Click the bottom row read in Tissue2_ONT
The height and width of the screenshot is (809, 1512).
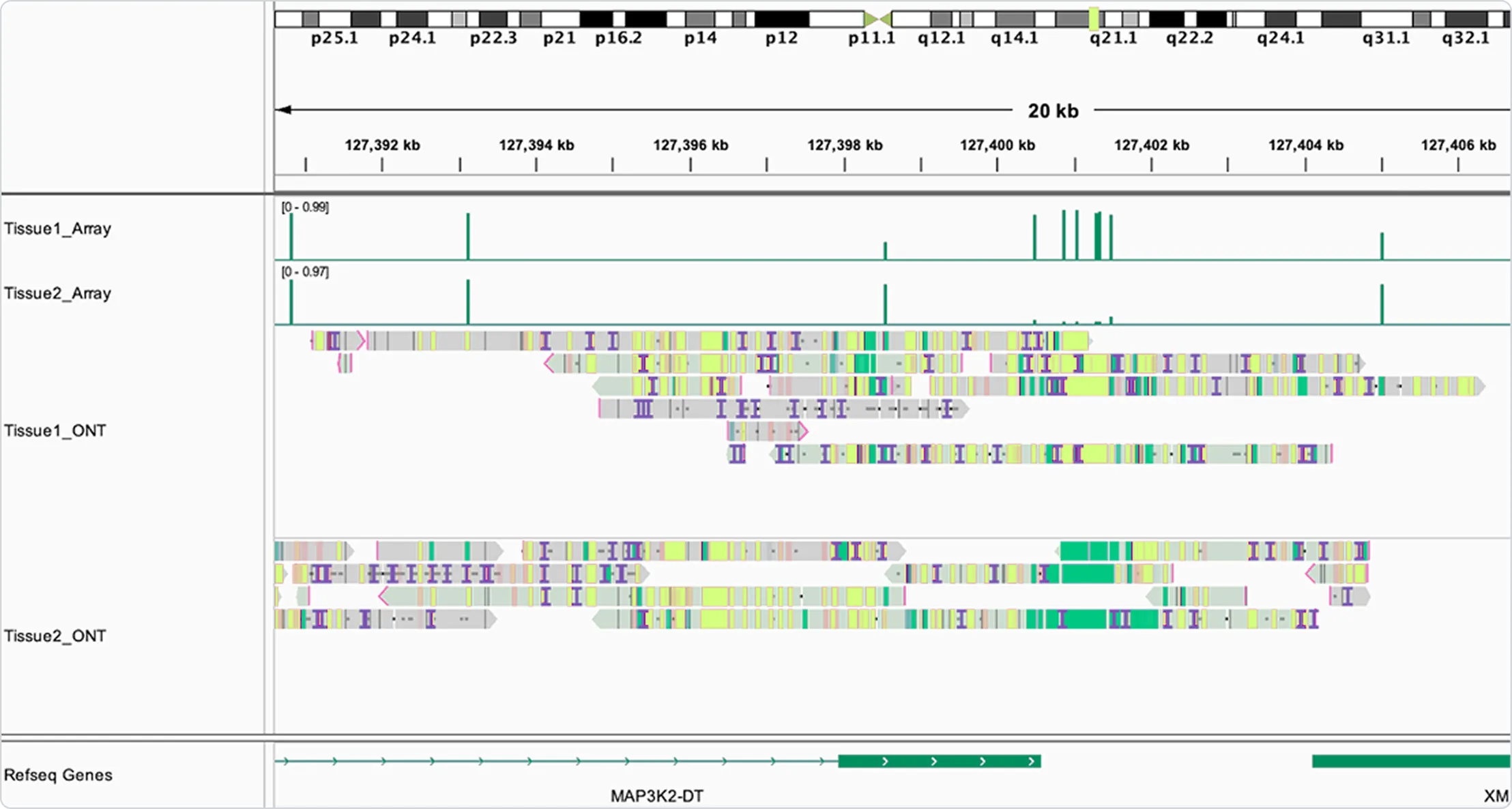955,619
